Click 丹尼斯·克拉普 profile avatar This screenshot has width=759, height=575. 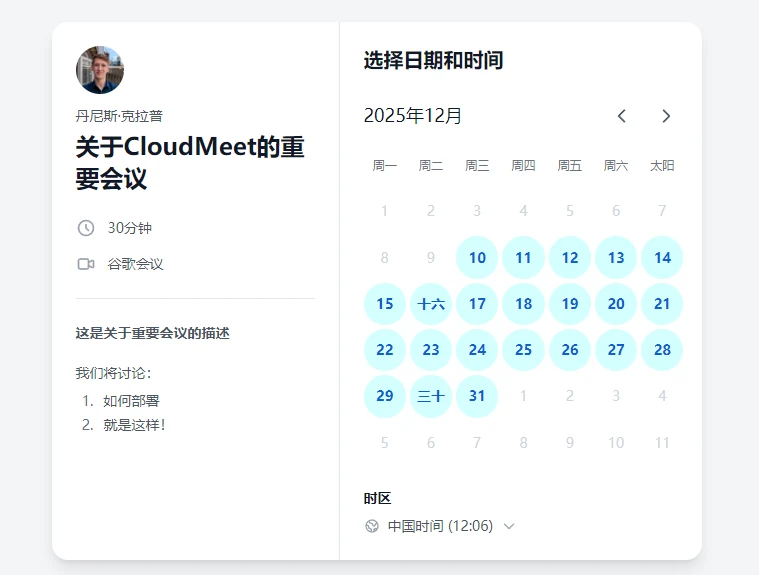click(x=100, y=69)
